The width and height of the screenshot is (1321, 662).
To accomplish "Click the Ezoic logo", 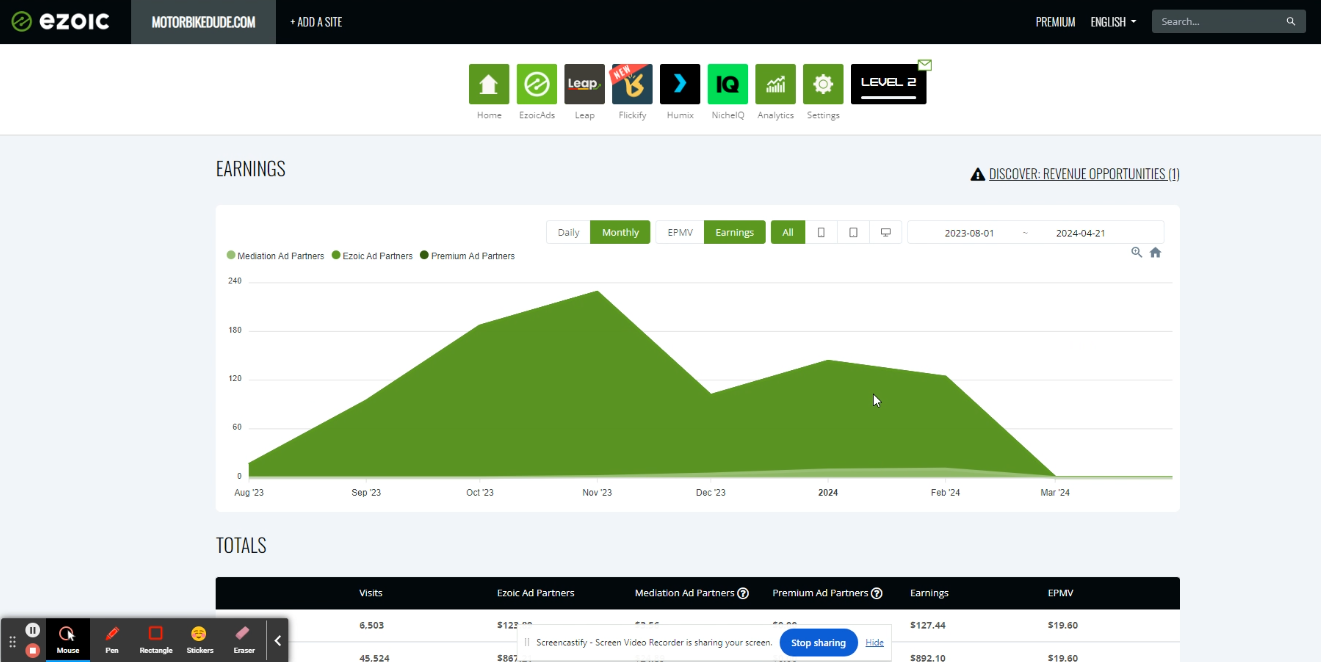I will 60,21.
